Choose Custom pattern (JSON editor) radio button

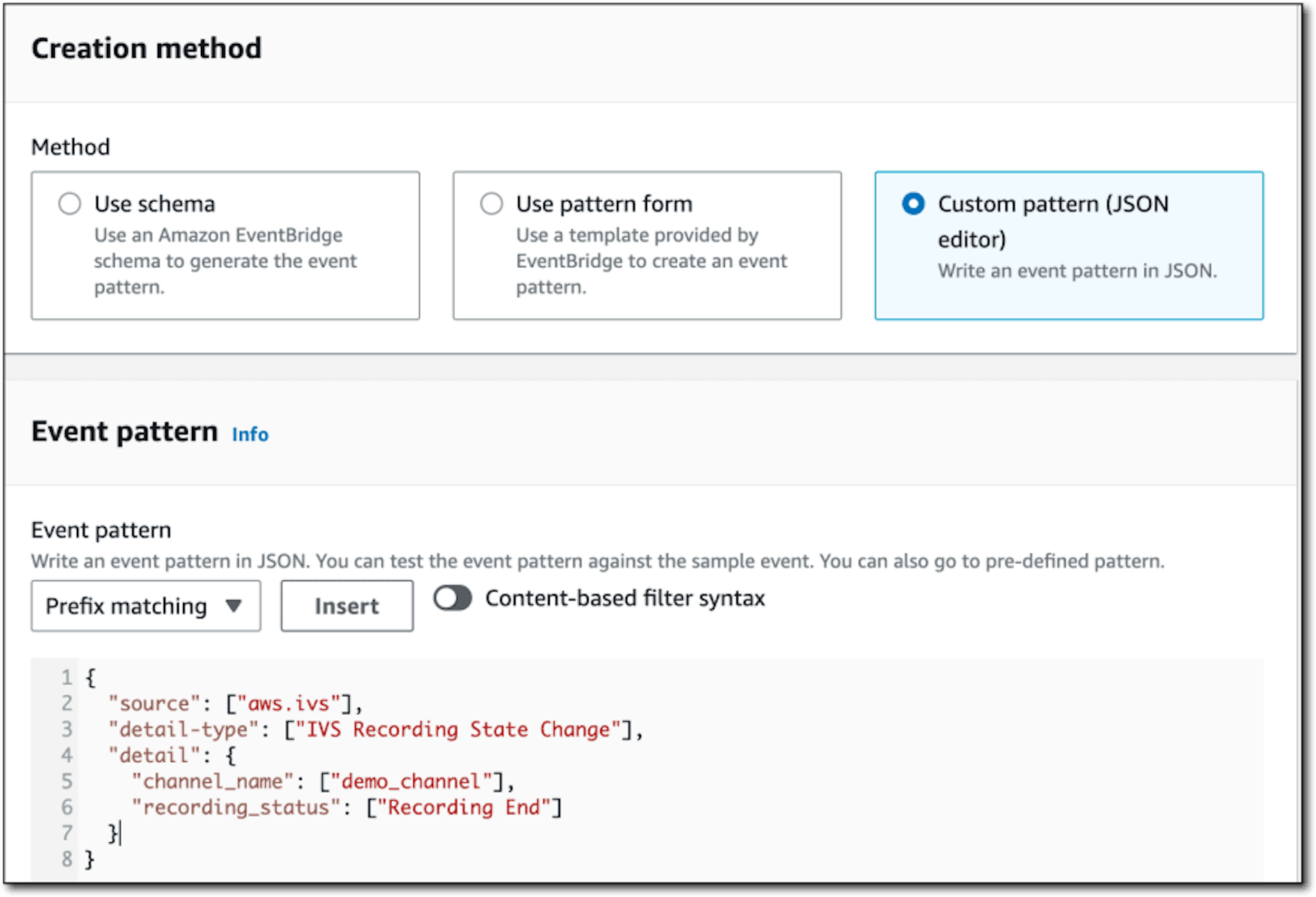coord(913,204)
